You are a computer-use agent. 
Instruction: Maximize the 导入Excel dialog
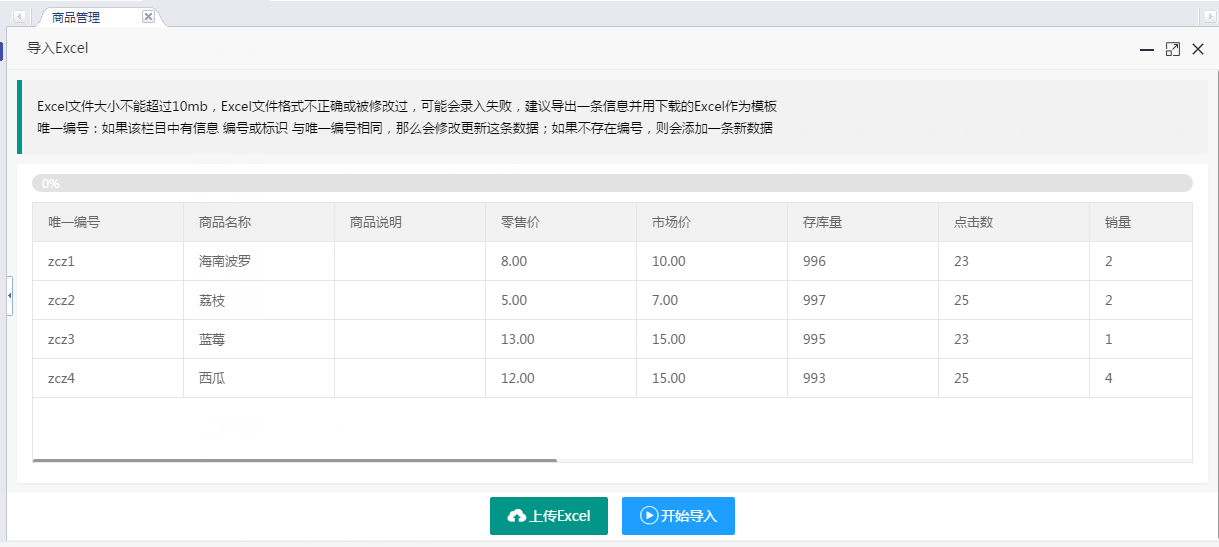pyautogui.click(x=1173, y=49)
